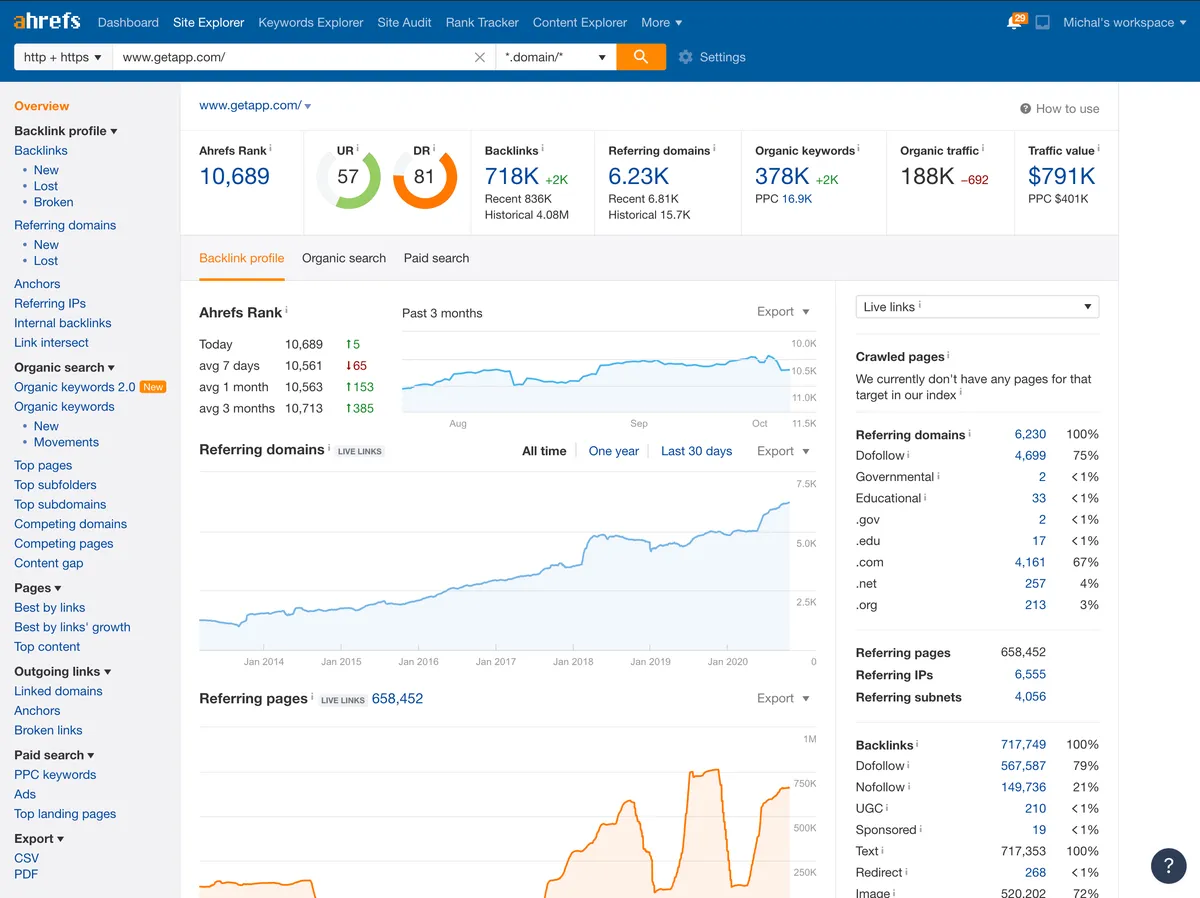Open Competing domains in sidebar
The image size is (1200, 898).
tap(71, 524)
